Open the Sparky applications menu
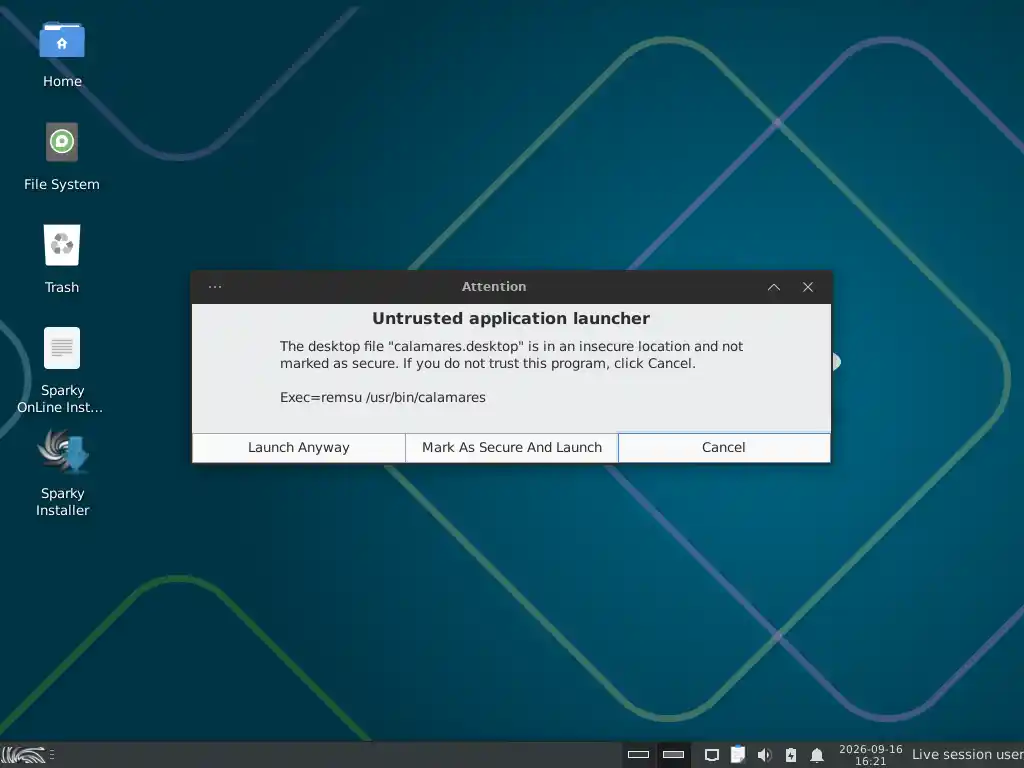 click(x=23, y=755)
